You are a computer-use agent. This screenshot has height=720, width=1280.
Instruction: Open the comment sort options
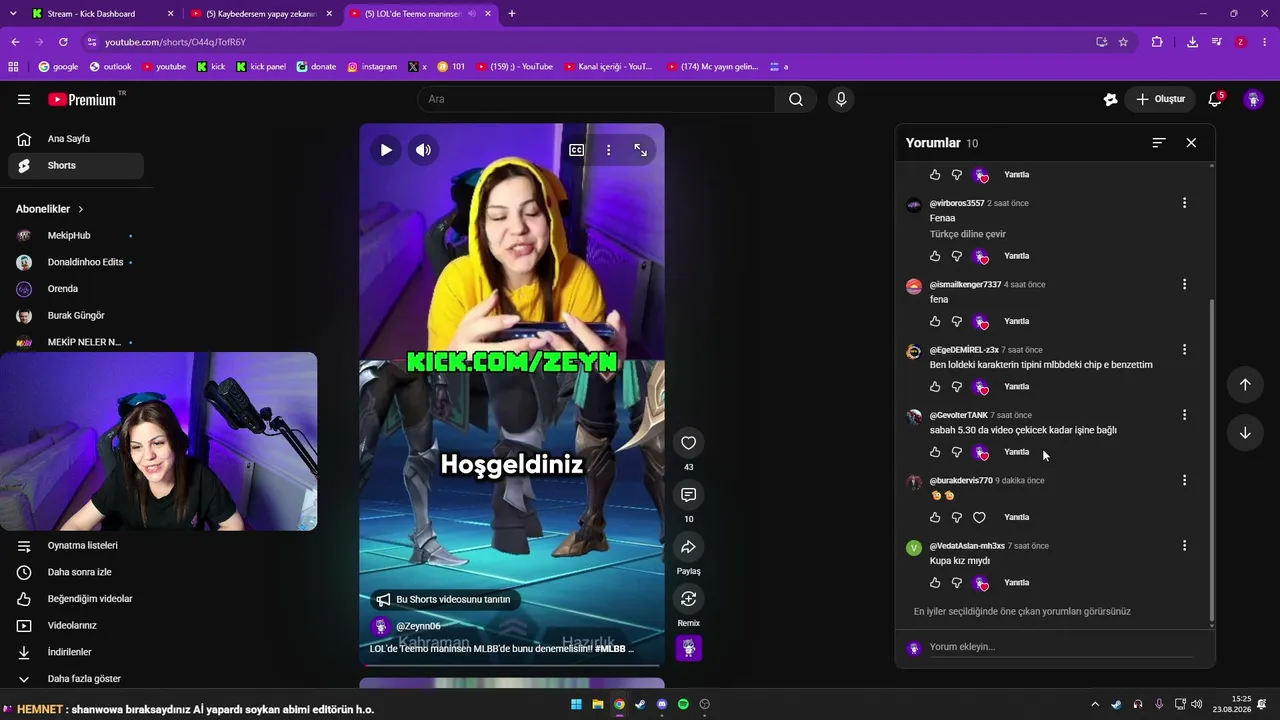(x=1159, y=143)
